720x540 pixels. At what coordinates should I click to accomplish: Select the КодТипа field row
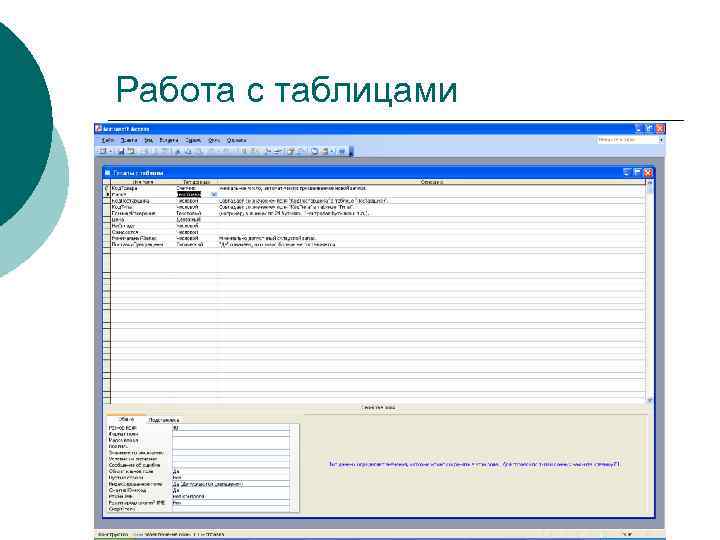click(374, 207)
